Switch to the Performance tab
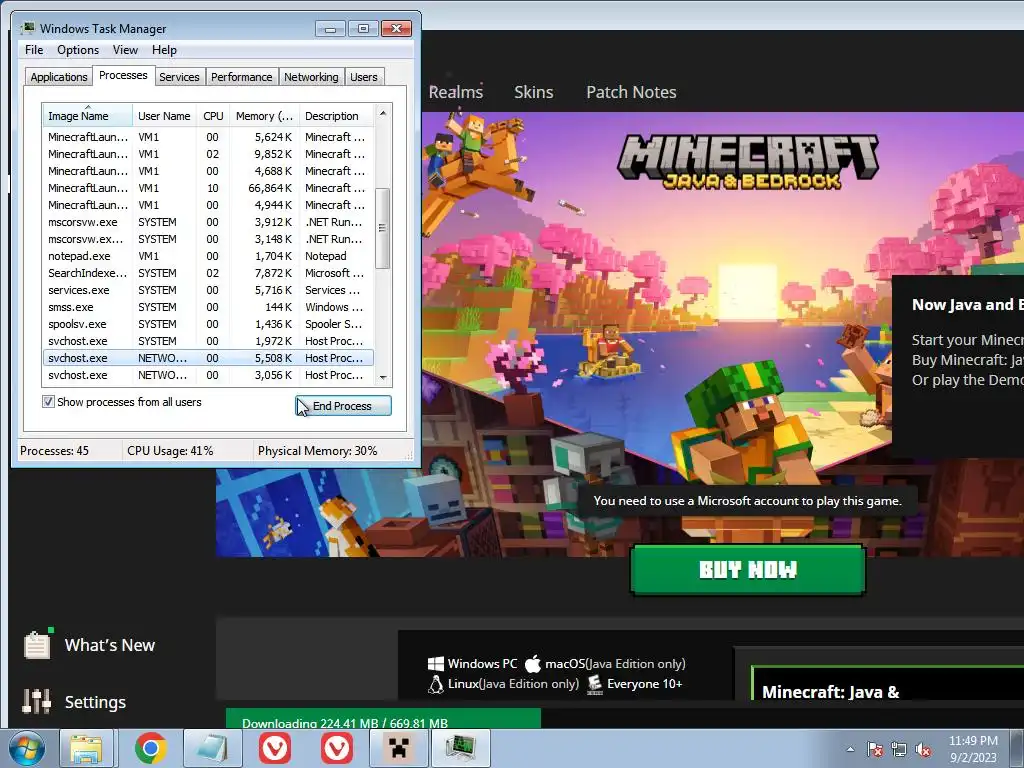 coord(242,77)
